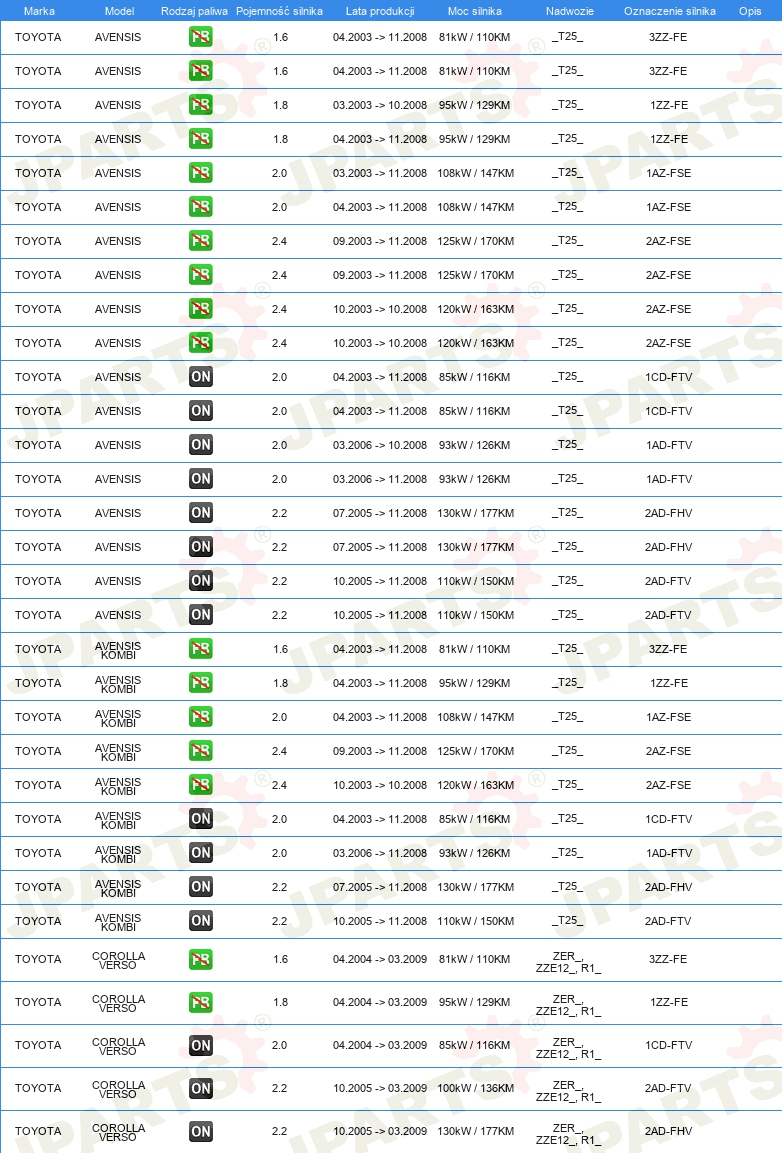Click 85kW / 116KM power in Avensis Kombi row
Viewport: 782px width, 1153px height.
[x=474, y=818]
